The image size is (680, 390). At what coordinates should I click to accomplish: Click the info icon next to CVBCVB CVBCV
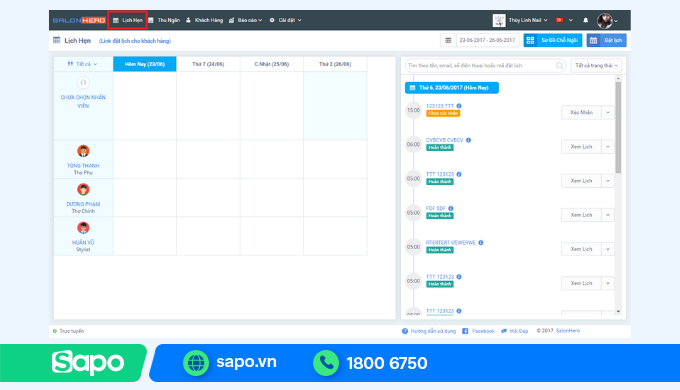468,140
